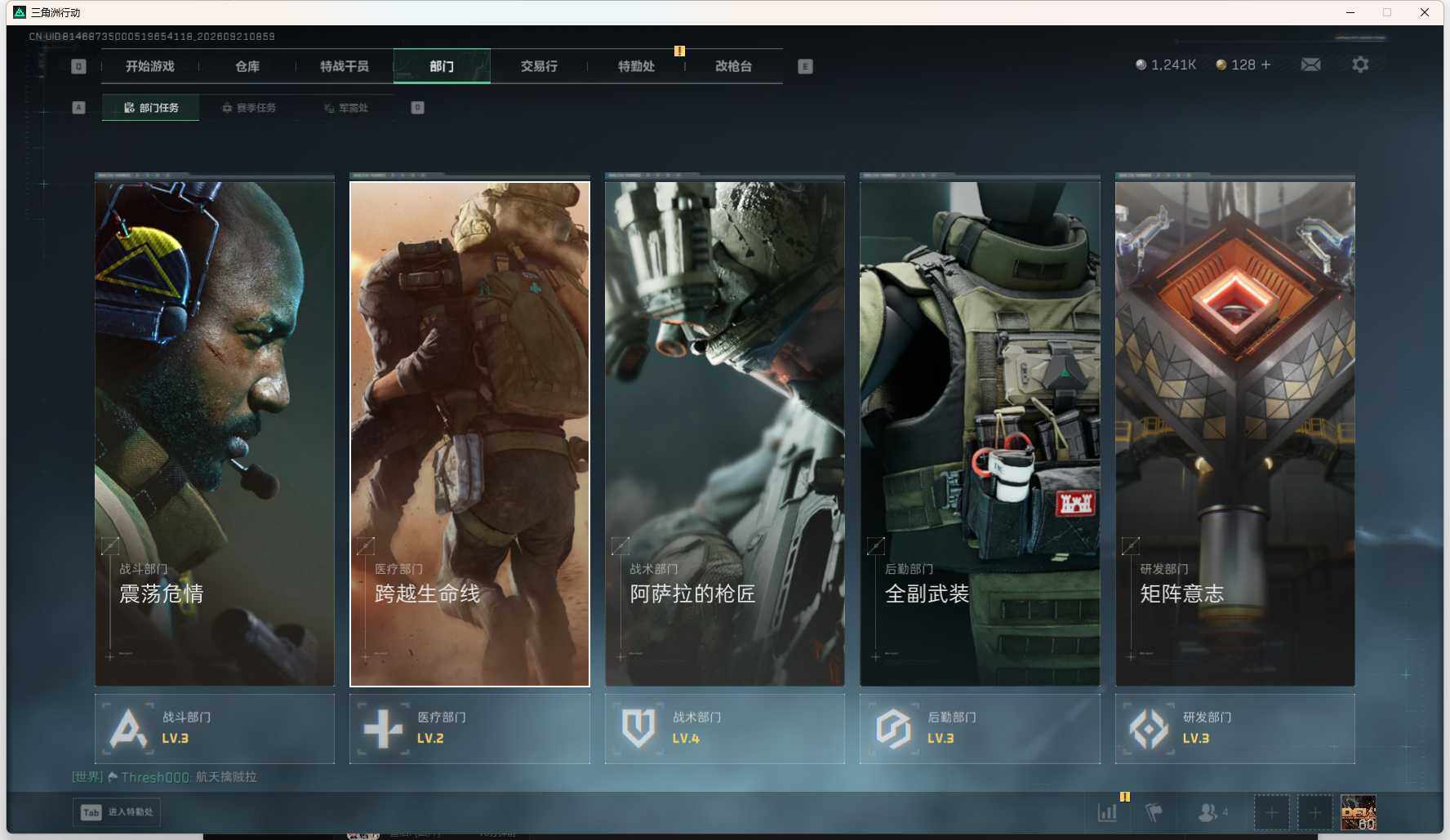Viewport: 1450px width, 840px height.
Task: Open the 阿萨拉的枪匠 mission card
Action: (725, 433)
